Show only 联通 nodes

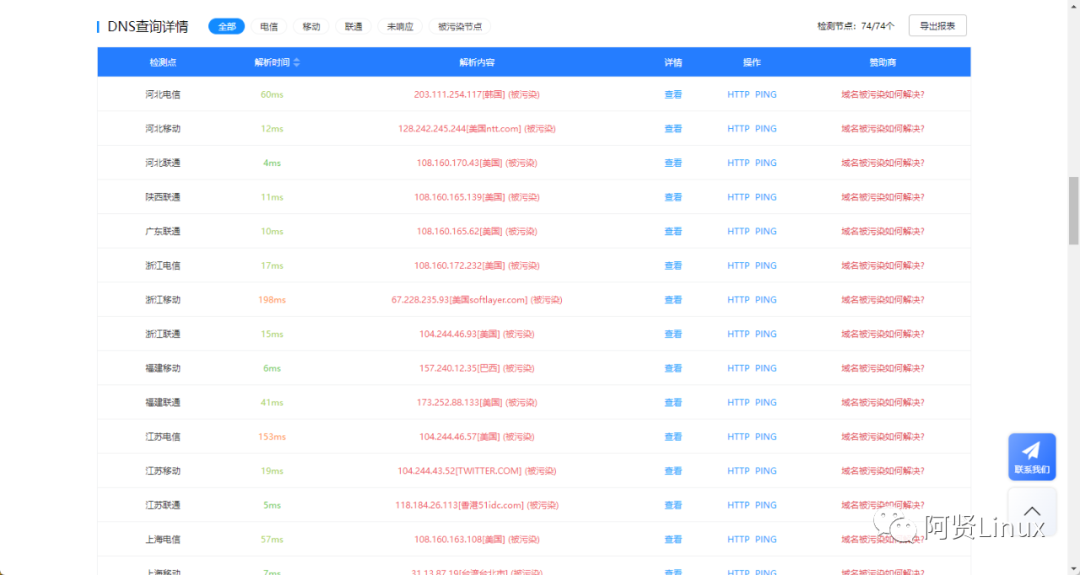[354, 26]
